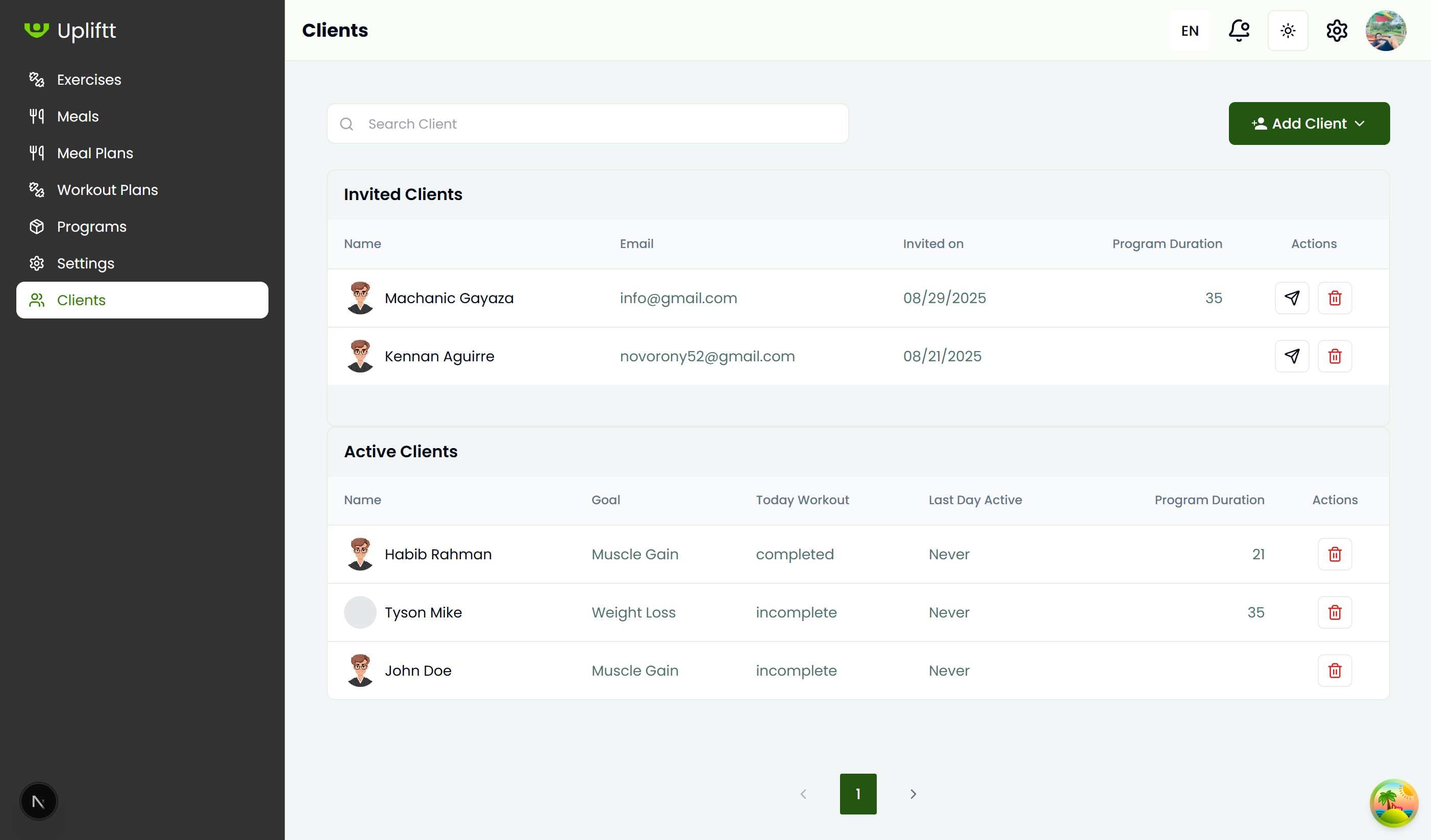This screenshot has height=840, width=1431.
Task: Delete Kennan Aguirre's invitation
Action: pos(1335,356)
